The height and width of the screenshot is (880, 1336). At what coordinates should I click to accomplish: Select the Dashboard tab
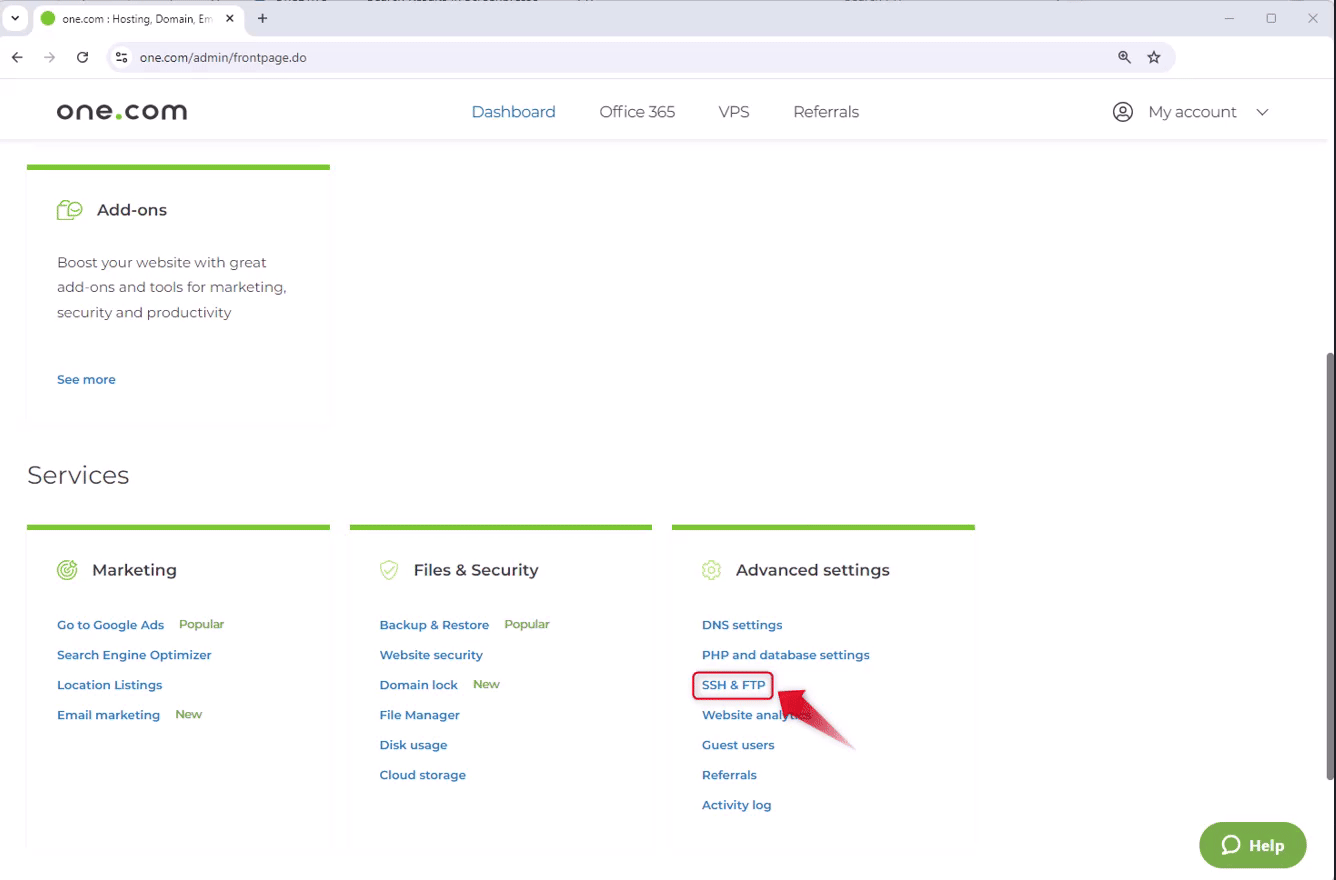[x=513, y=111]
